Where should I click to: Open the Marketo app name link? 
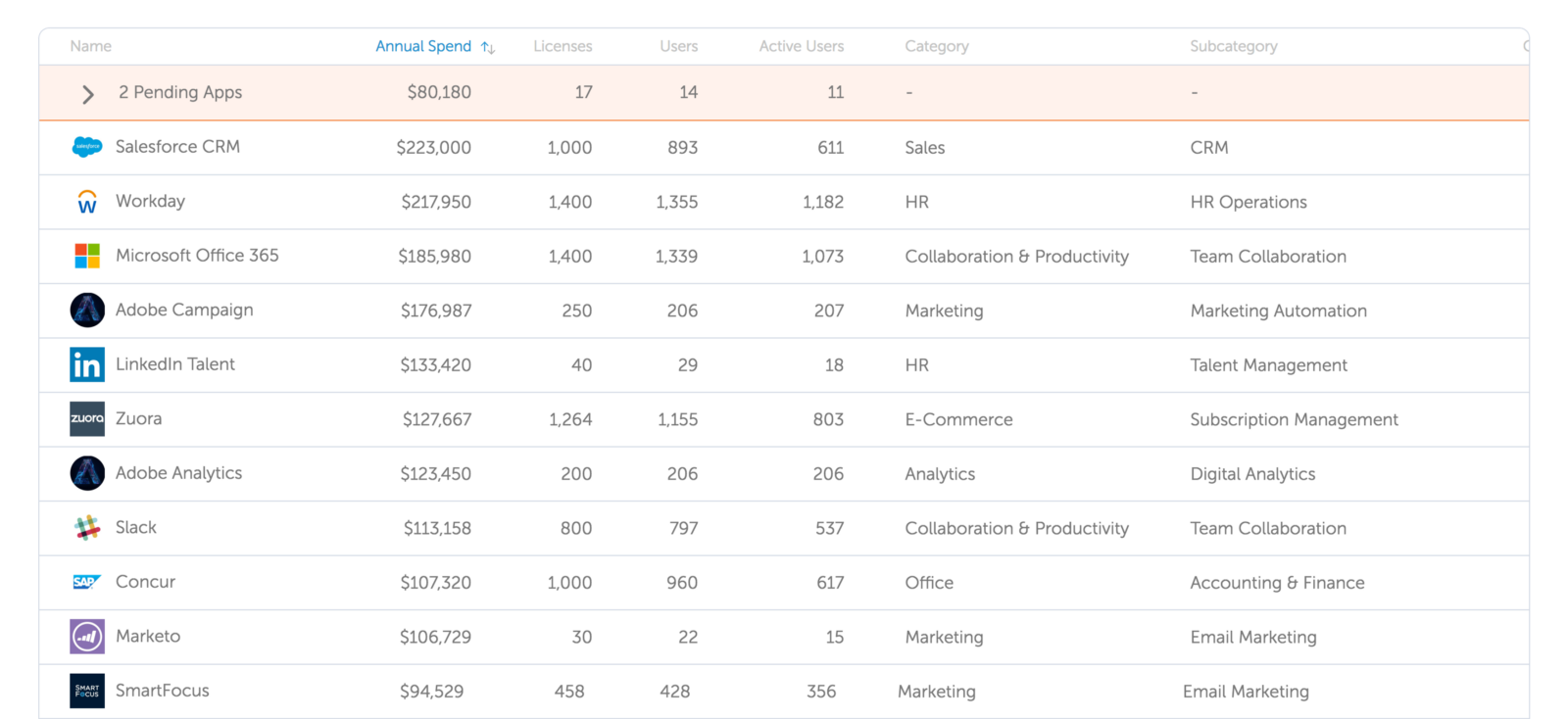[x=148, y=636]
